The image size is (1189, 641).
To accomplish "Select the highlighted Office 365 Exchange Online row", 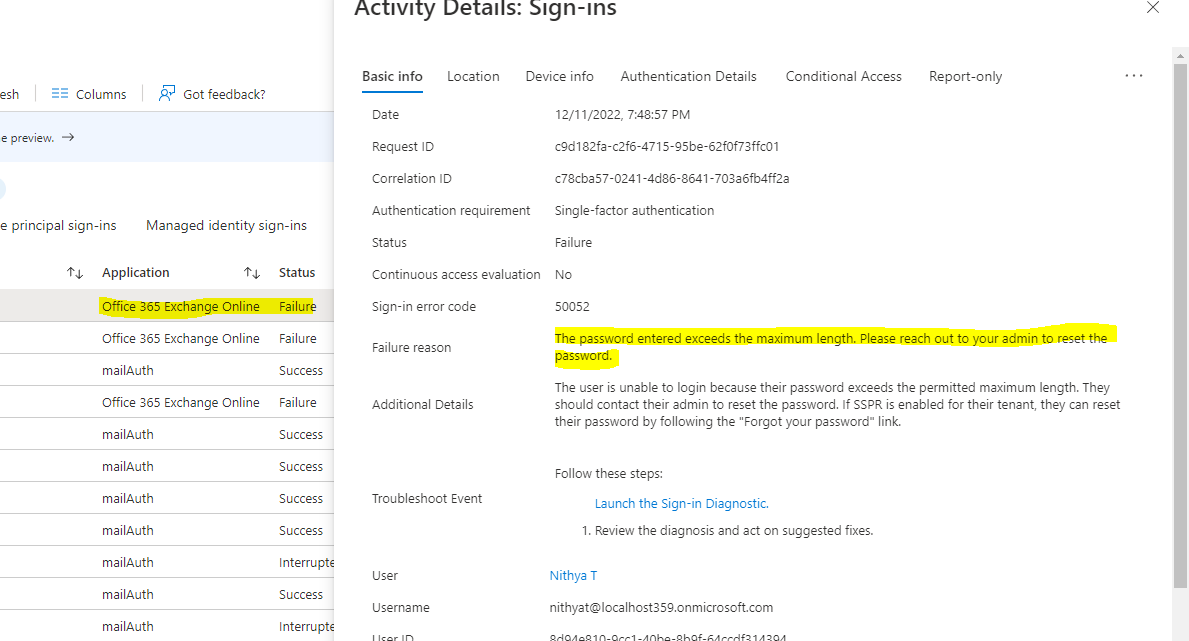I will (167, 306).
